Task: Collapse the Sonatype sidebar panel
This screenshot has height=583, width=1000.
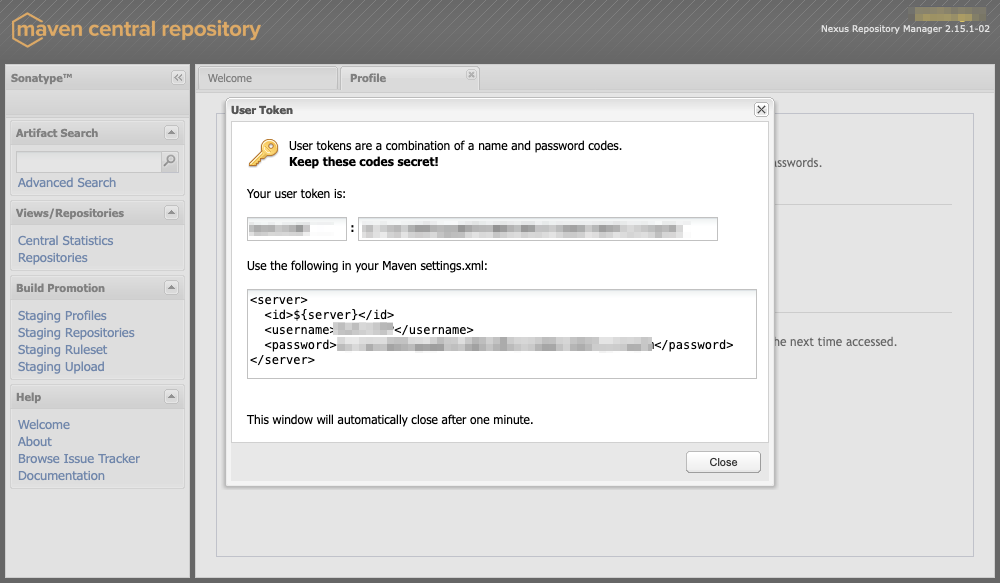Action: coord(178,78)
